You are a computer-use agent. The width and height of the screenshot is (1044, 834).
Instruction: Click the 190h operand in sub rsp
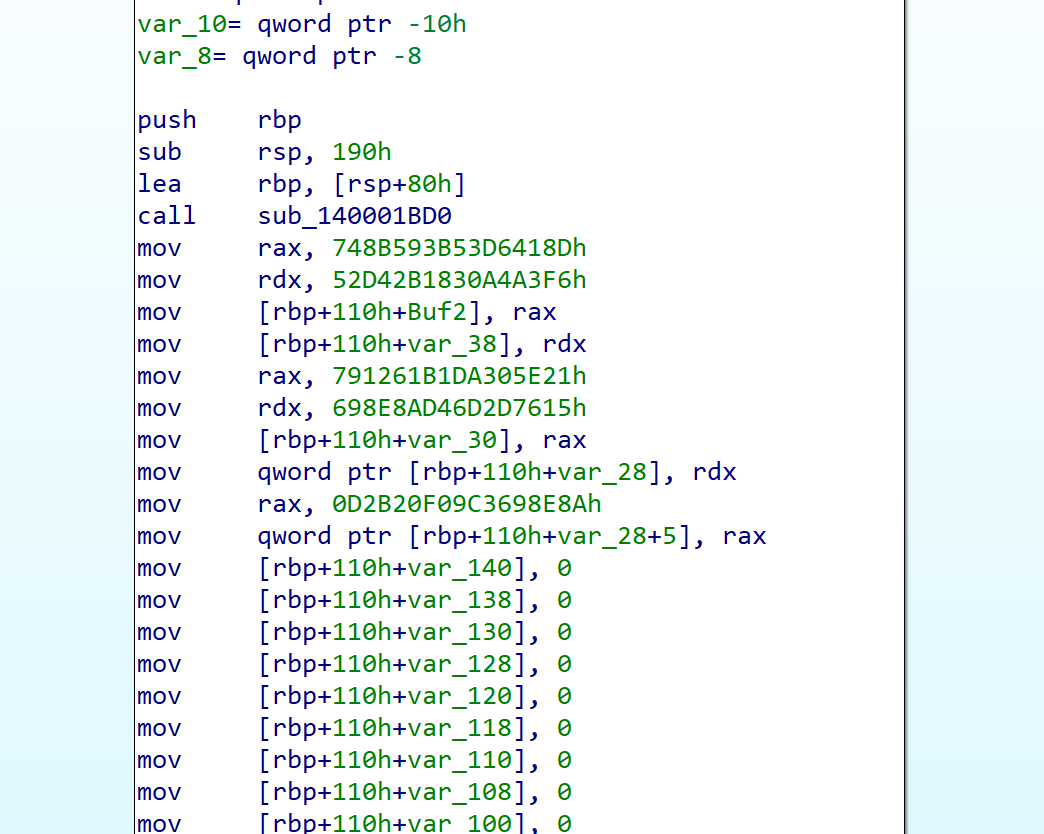tap(361, 152)
